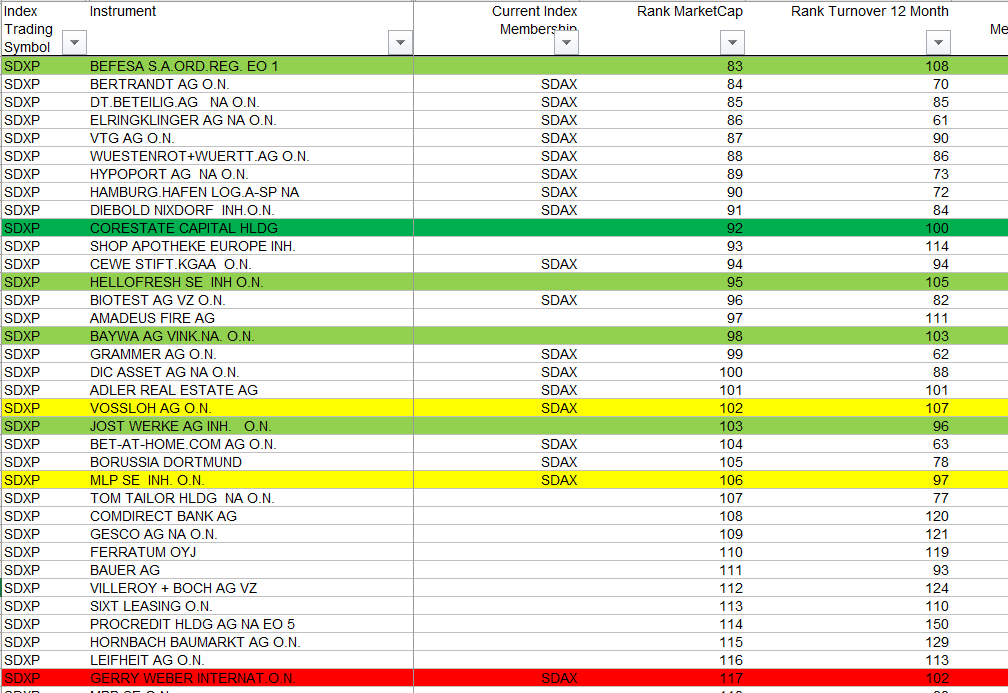Open the Index Trading Symbol filter dropdown
1008x693 pixels.
(74, 42)
